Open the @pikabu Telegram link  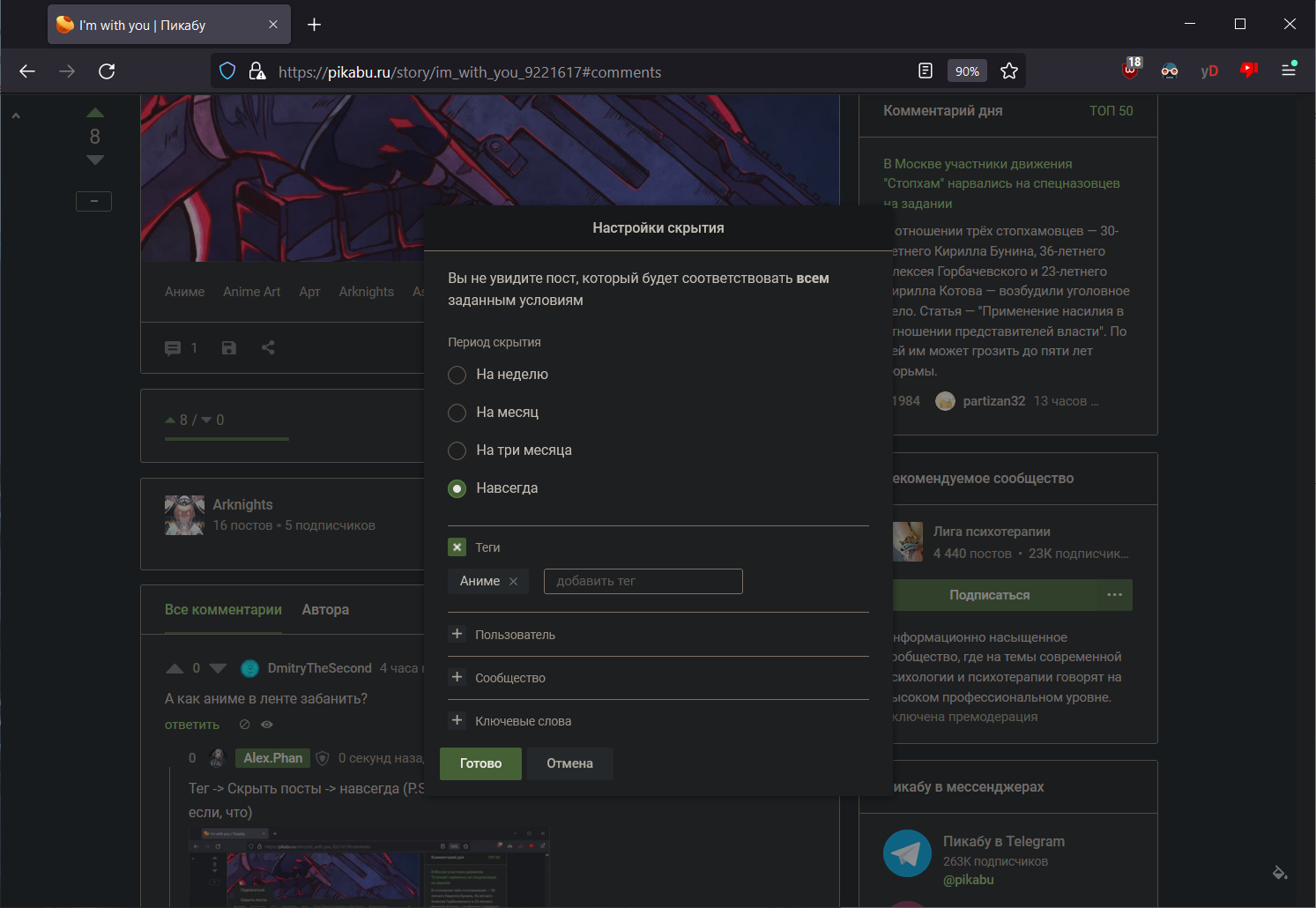(x=969, y=880)
